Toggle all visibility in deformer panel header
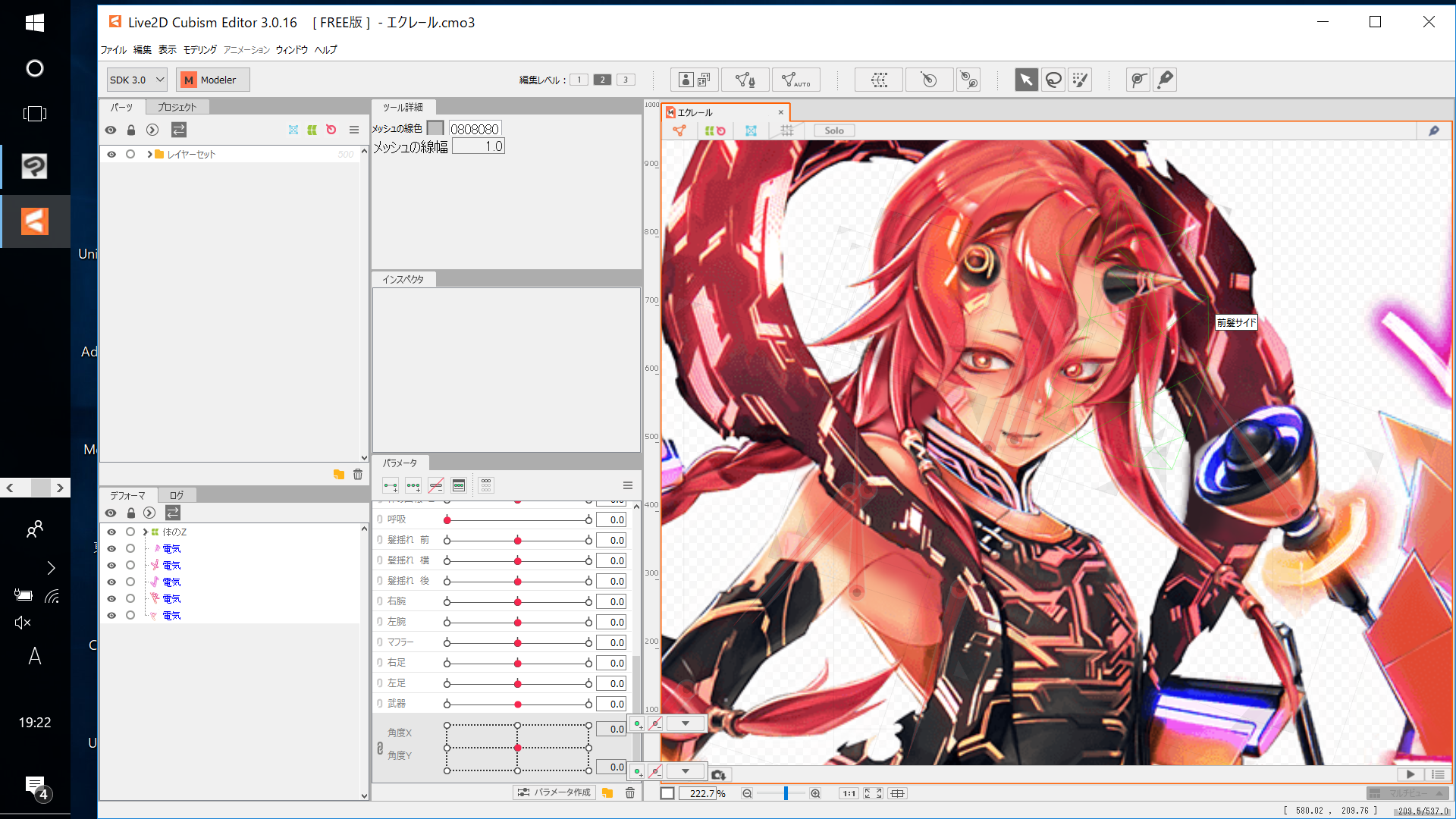 click(111, 513)
